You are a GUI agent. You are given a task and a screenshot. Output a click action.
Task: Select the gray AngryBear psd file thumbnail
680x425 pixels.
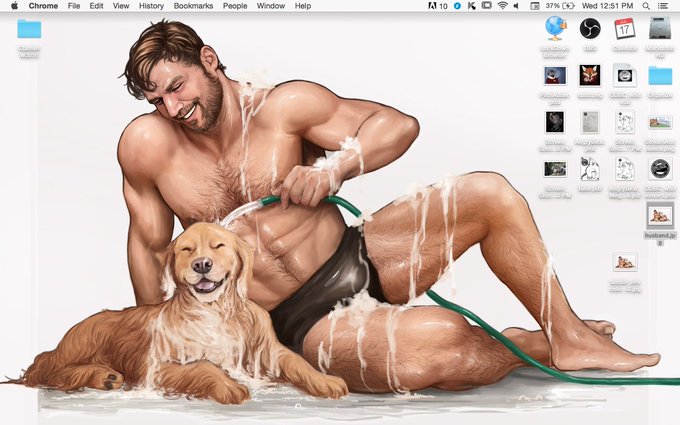pyautogui.click(x=590, y=122)
